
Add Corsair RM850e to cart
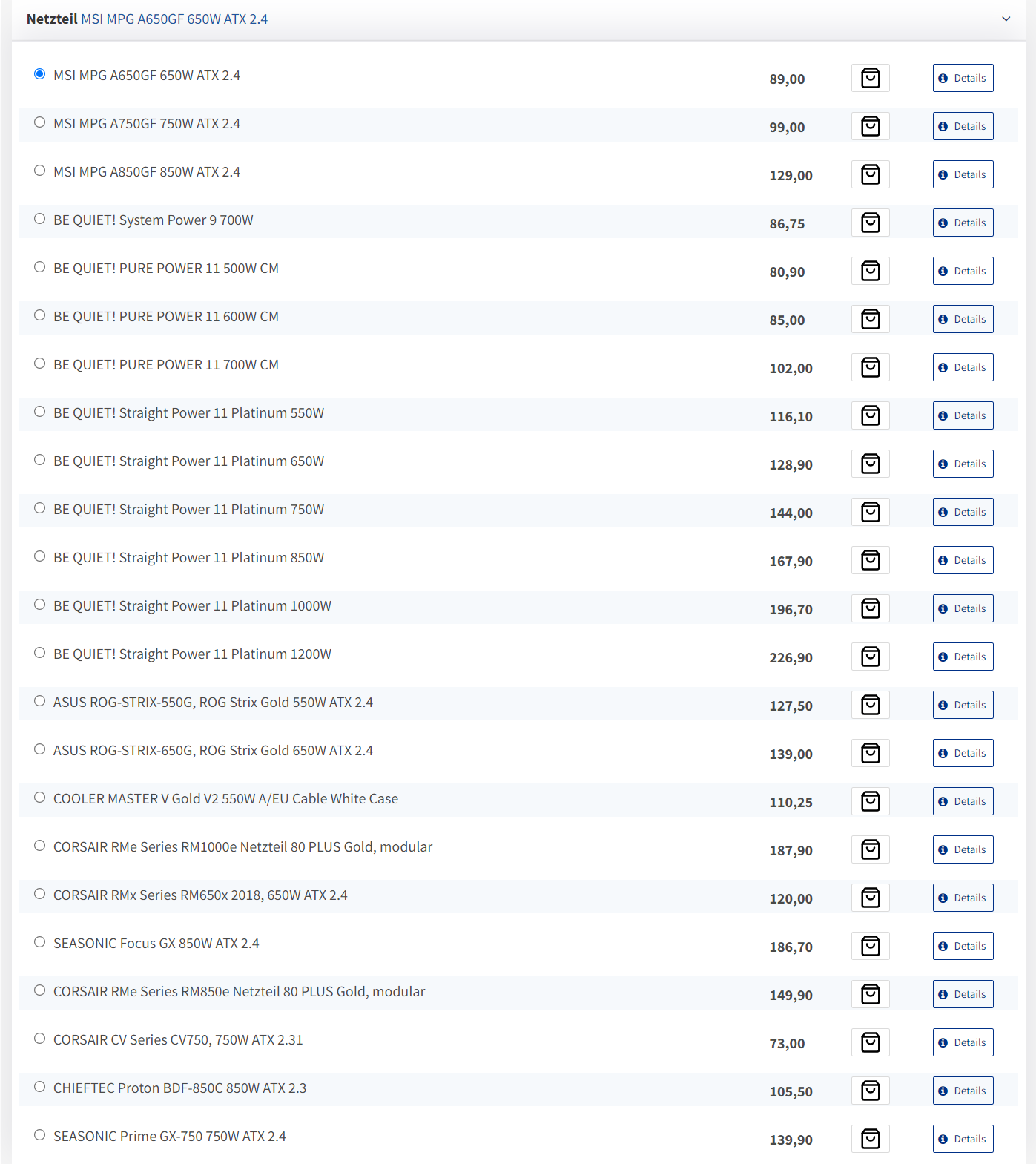point(870,994)
